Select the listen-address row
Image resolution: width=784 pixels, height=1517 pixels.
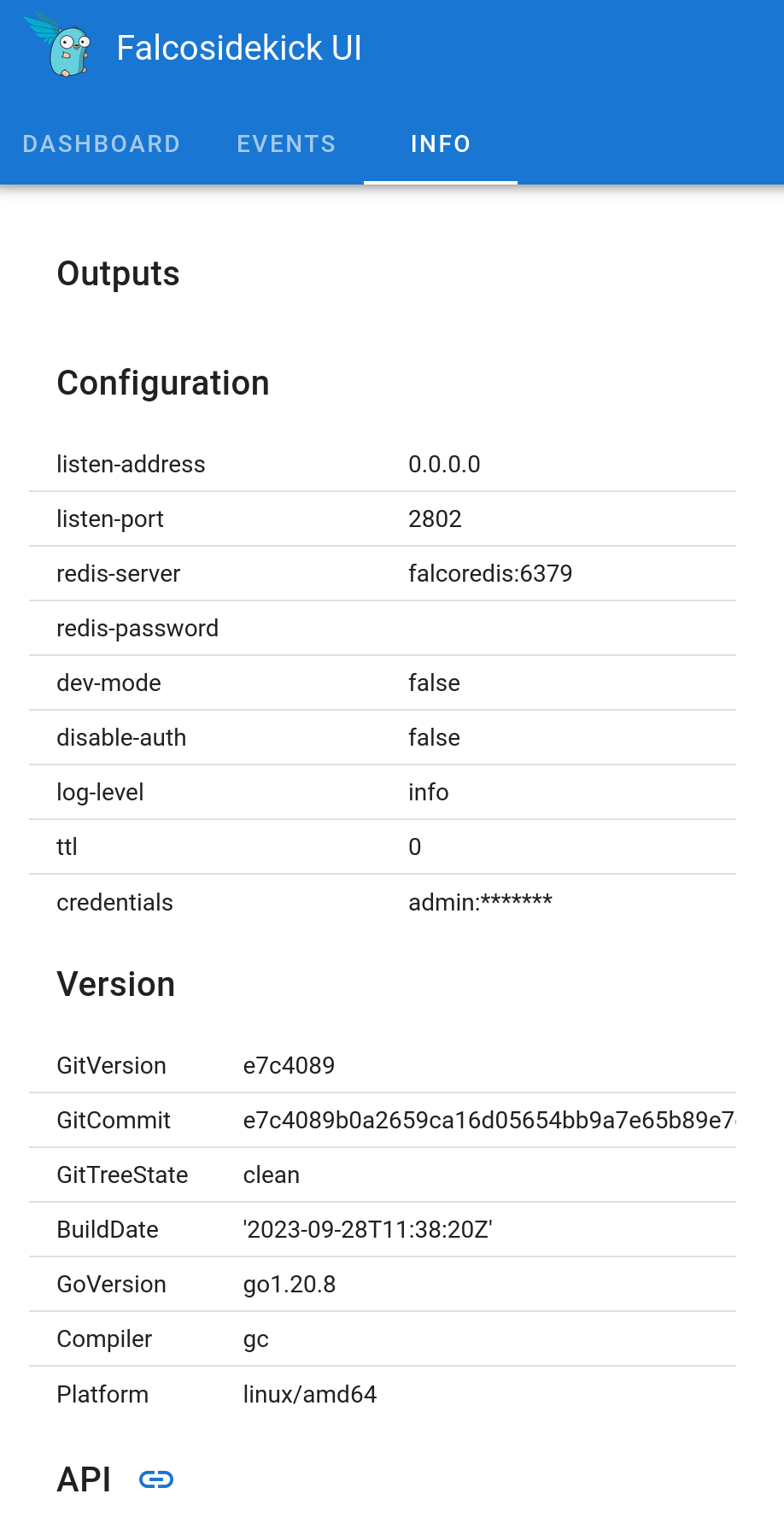coord(131,464)
